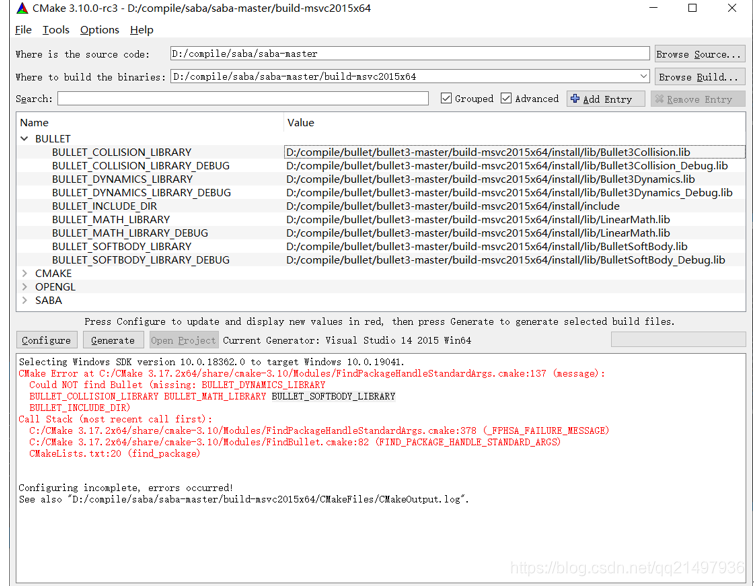Image resolution: width=754 pixels, height=586 pixels.
Task: Click the Generate button
Action: (113, 340)
